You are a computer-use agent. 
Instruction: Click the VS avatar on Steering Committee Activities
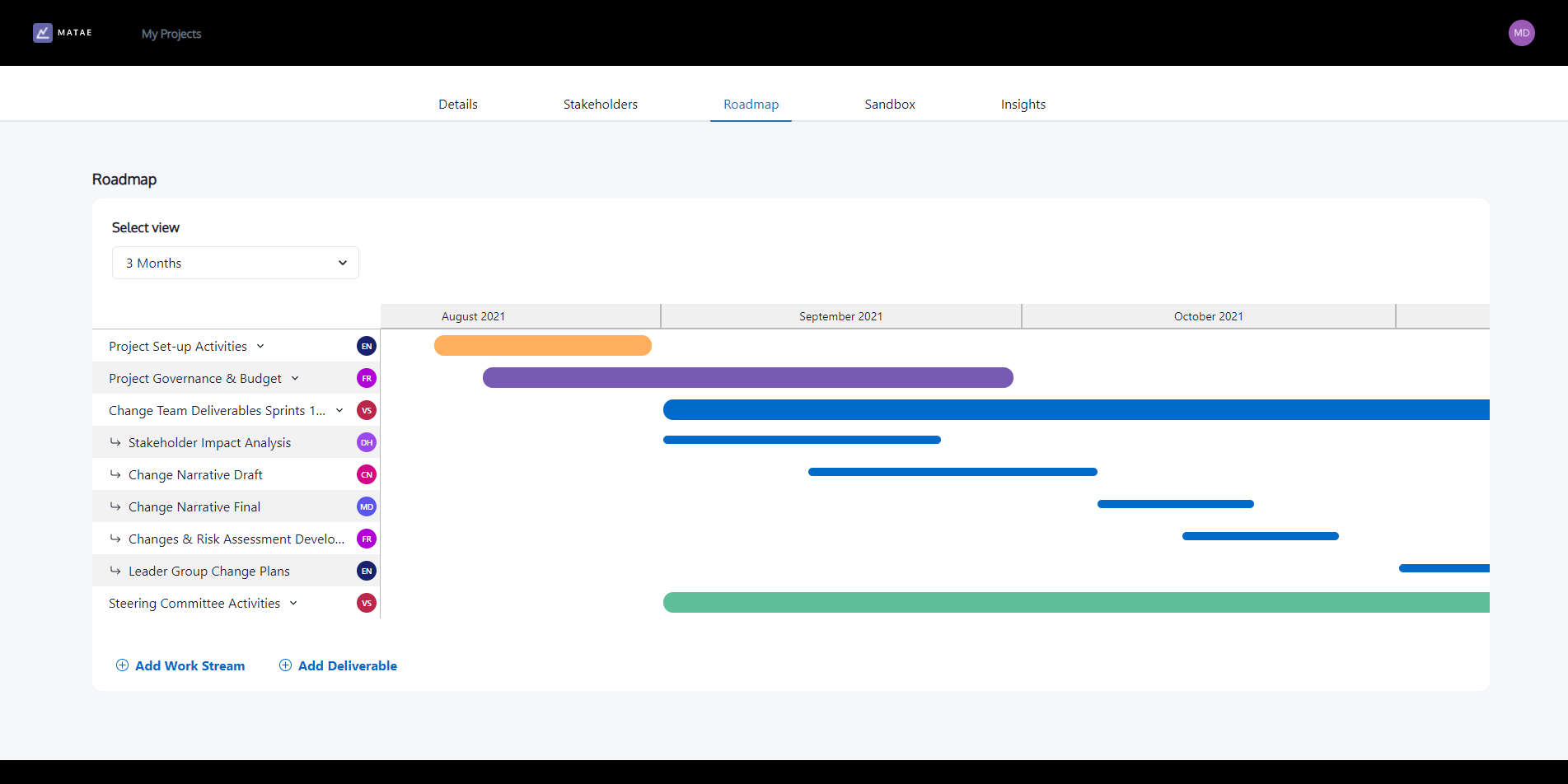(x=366, y=602)
